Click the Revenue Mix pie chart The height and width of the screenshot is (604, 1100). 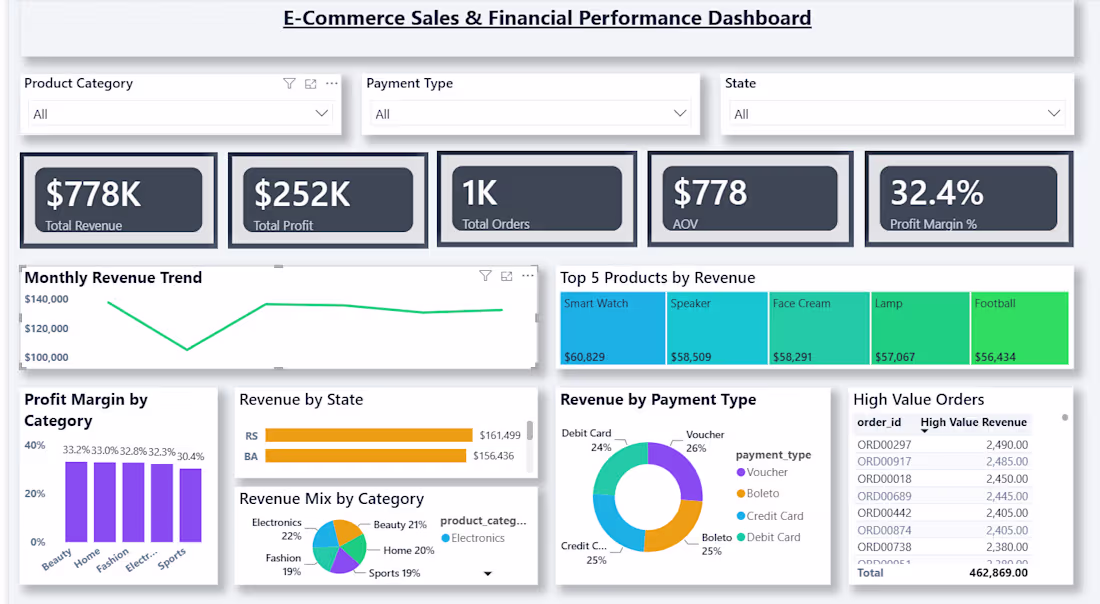point(340,546)
